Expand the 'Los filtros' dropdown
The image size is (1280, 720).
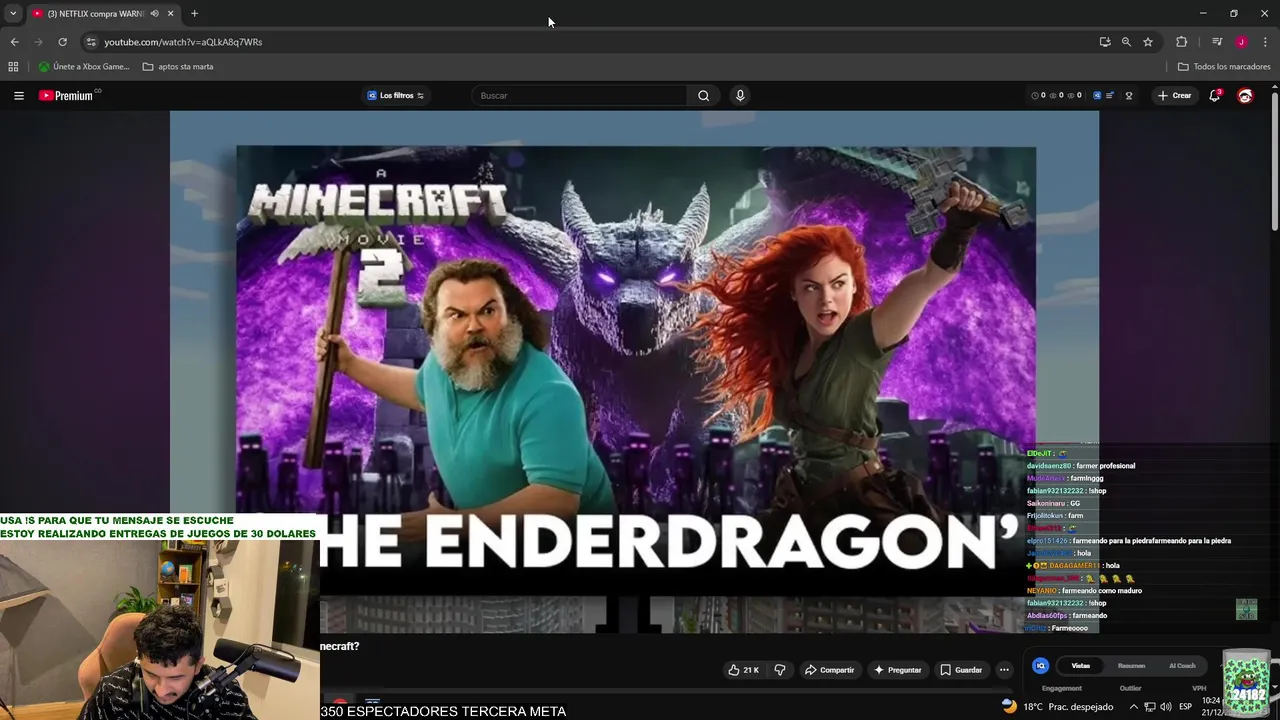[395, 96]
